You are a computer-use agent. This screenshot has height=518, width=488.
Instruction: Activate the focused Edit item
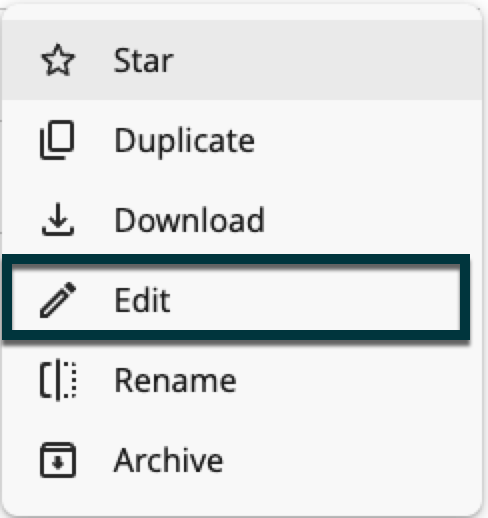[x=236, y=297]
